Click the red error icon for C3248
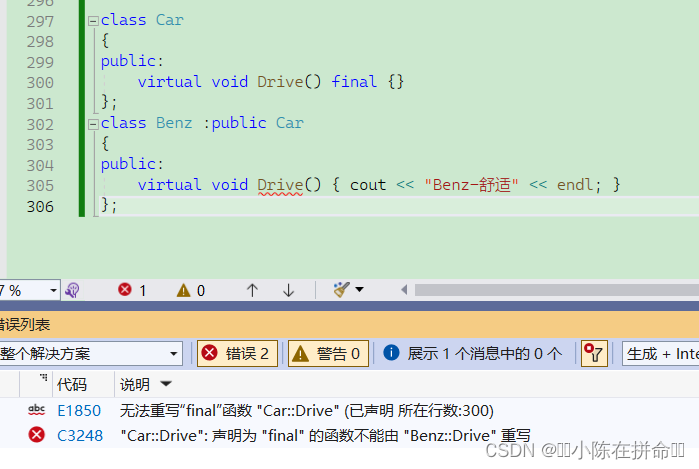Screen dimensions: 699x469 coord(37,435)
